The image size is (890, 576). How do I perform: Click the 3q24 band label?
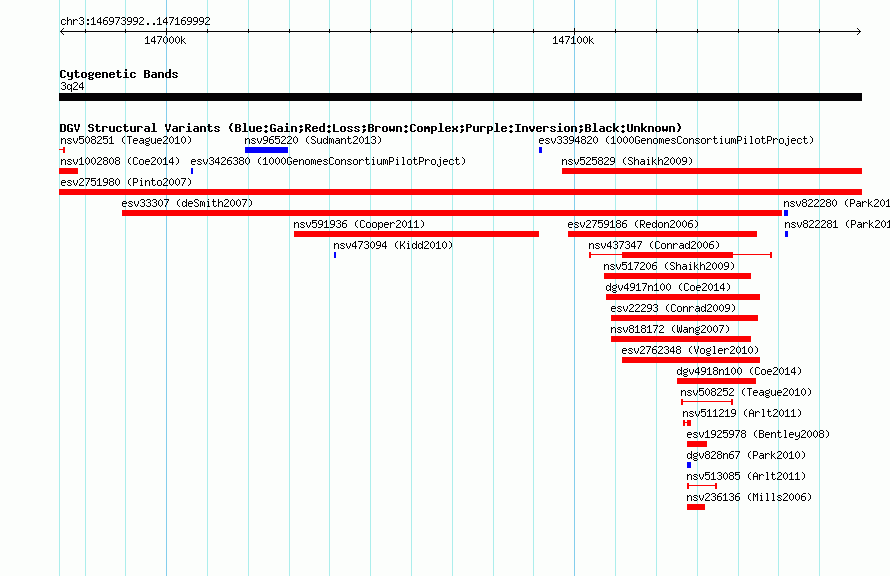click(72, 86)
